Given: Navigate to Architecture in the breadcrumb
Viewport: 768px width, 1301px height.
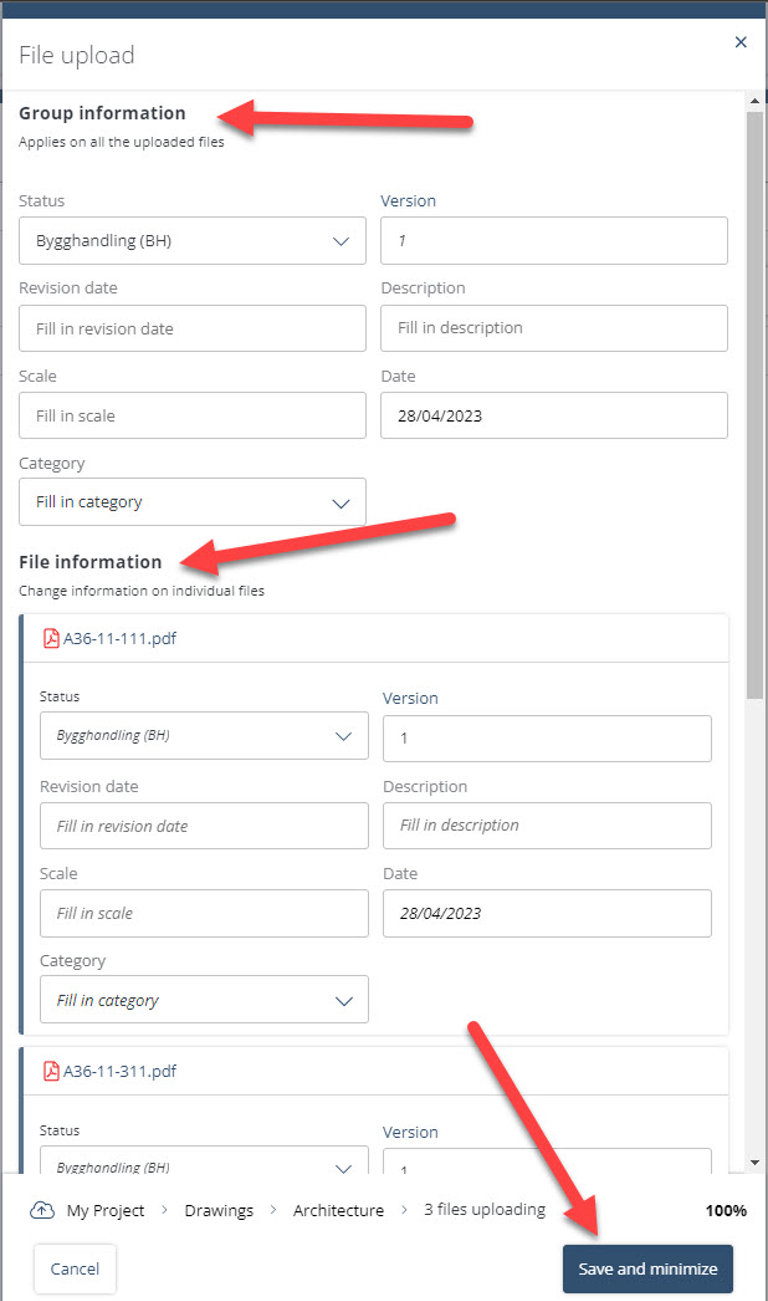Looking at the screenshot, I should click(338, 1210).
